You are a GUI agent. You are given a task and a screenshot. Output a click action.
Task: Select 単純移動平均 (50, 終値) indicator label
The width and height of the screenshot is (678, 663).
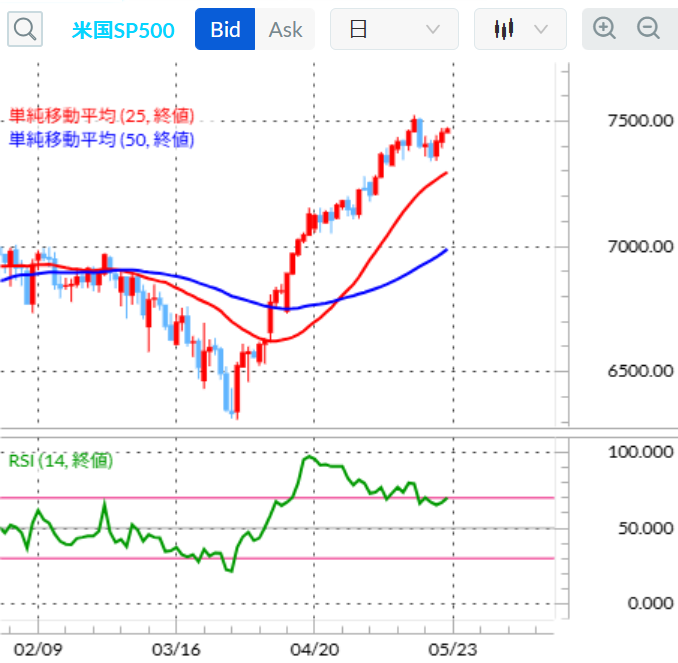(102, 139)
